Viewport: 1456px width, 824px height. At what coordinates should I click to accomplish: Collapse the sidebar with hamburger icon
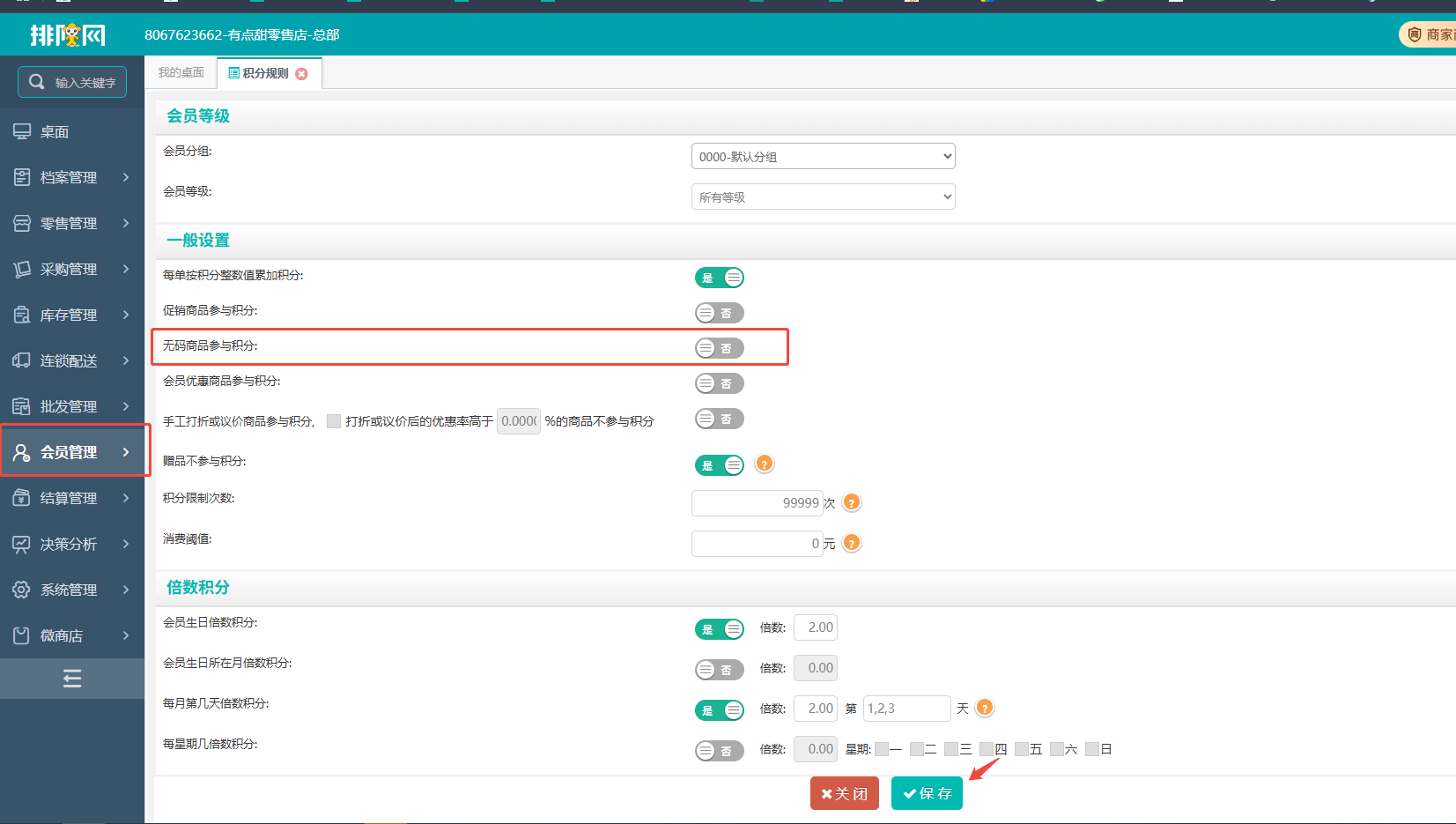coord(72,679)
